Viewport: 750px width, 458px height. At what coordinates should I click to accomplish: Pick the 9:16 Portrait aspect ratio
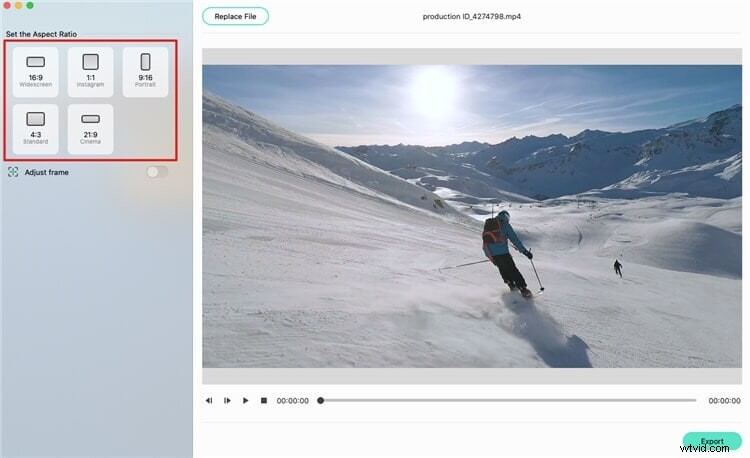coord(145,72)
